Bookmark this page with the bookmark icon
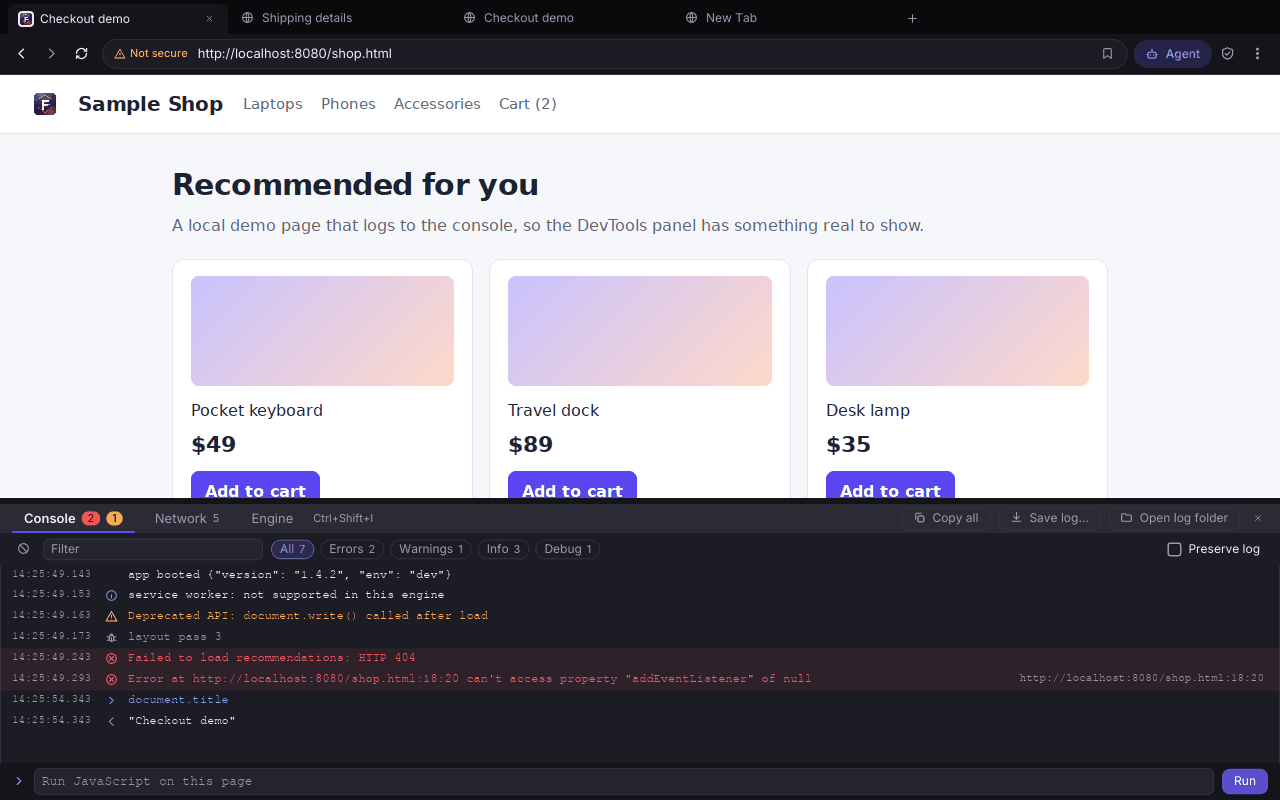Screen dimensions: 1280x800 pos(1107,54)
